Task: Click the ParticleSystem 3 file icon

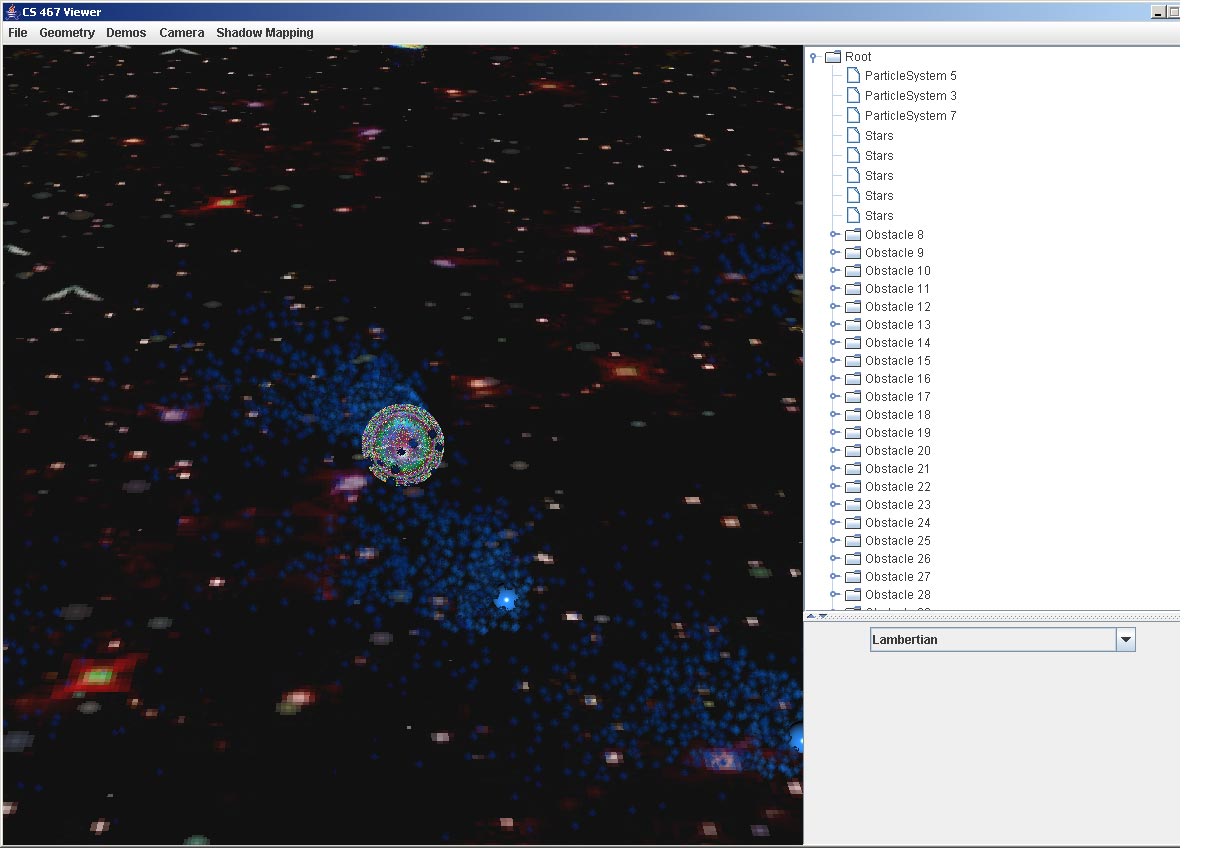Action: [853, 96]
